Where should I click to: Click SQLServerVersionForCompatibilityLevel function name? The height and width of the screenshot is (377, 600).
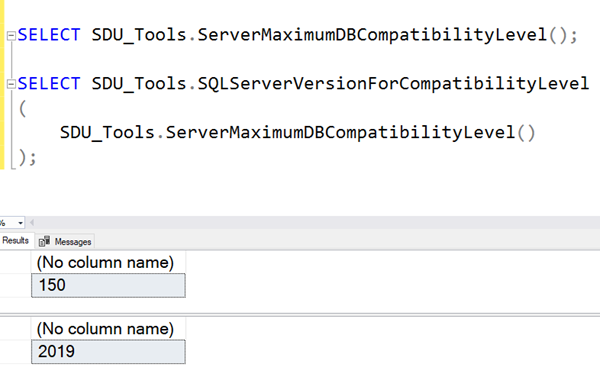pos(393,84)
